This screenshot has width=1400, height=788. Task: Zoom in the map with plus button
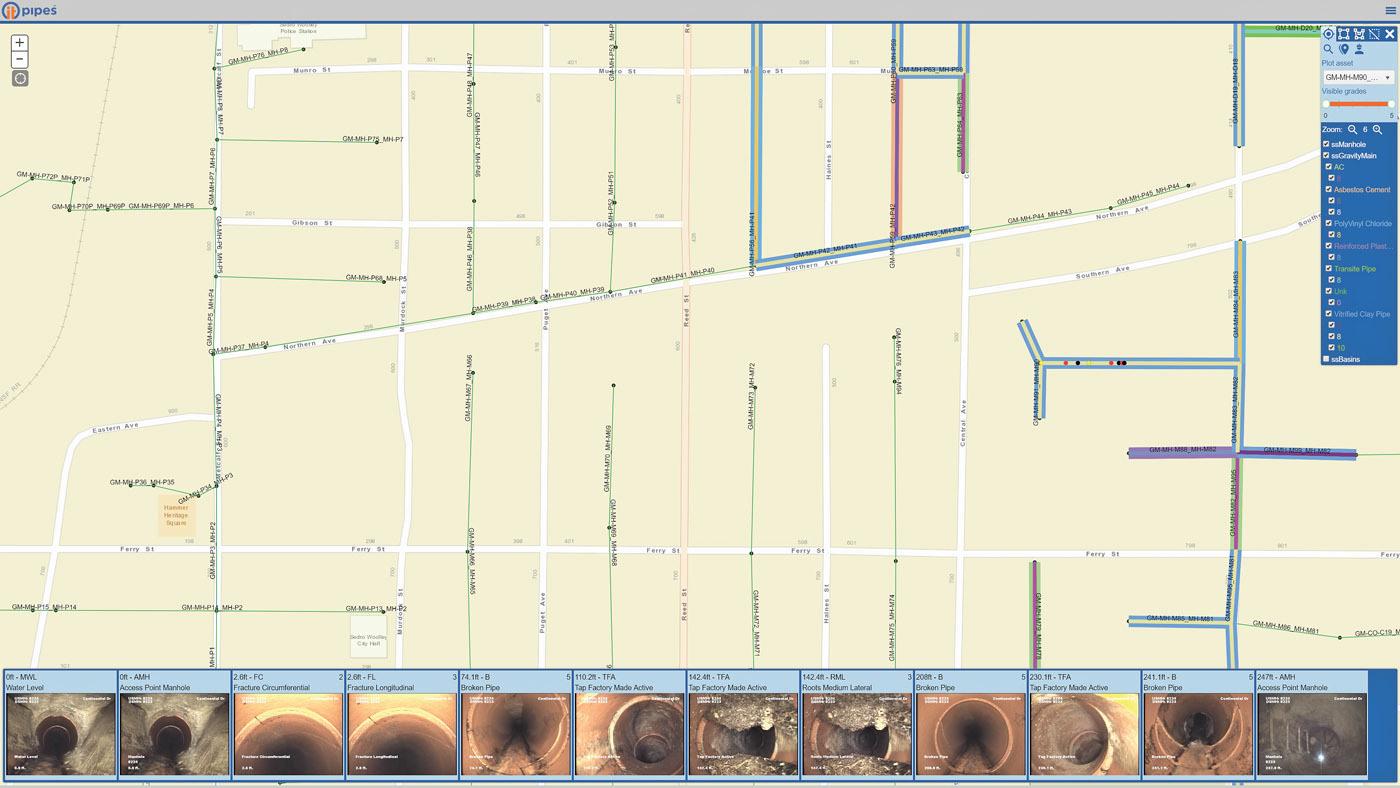click(20, 43)
